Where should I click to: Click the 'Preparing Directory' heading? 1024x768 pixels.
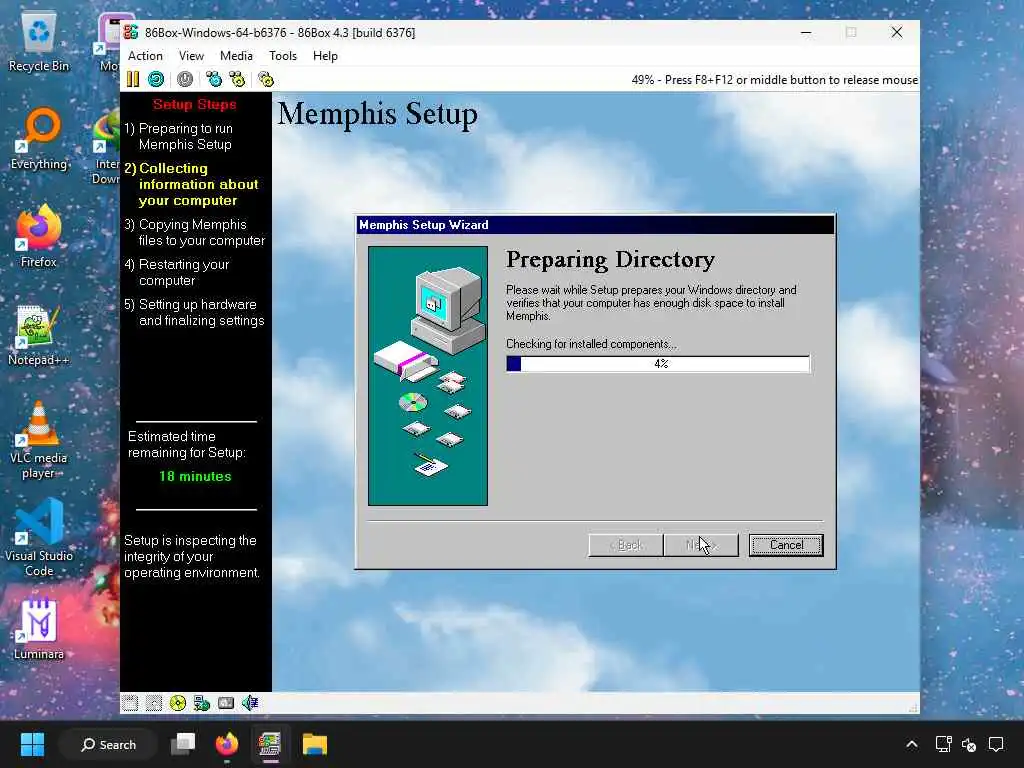[x=610, y=260]
